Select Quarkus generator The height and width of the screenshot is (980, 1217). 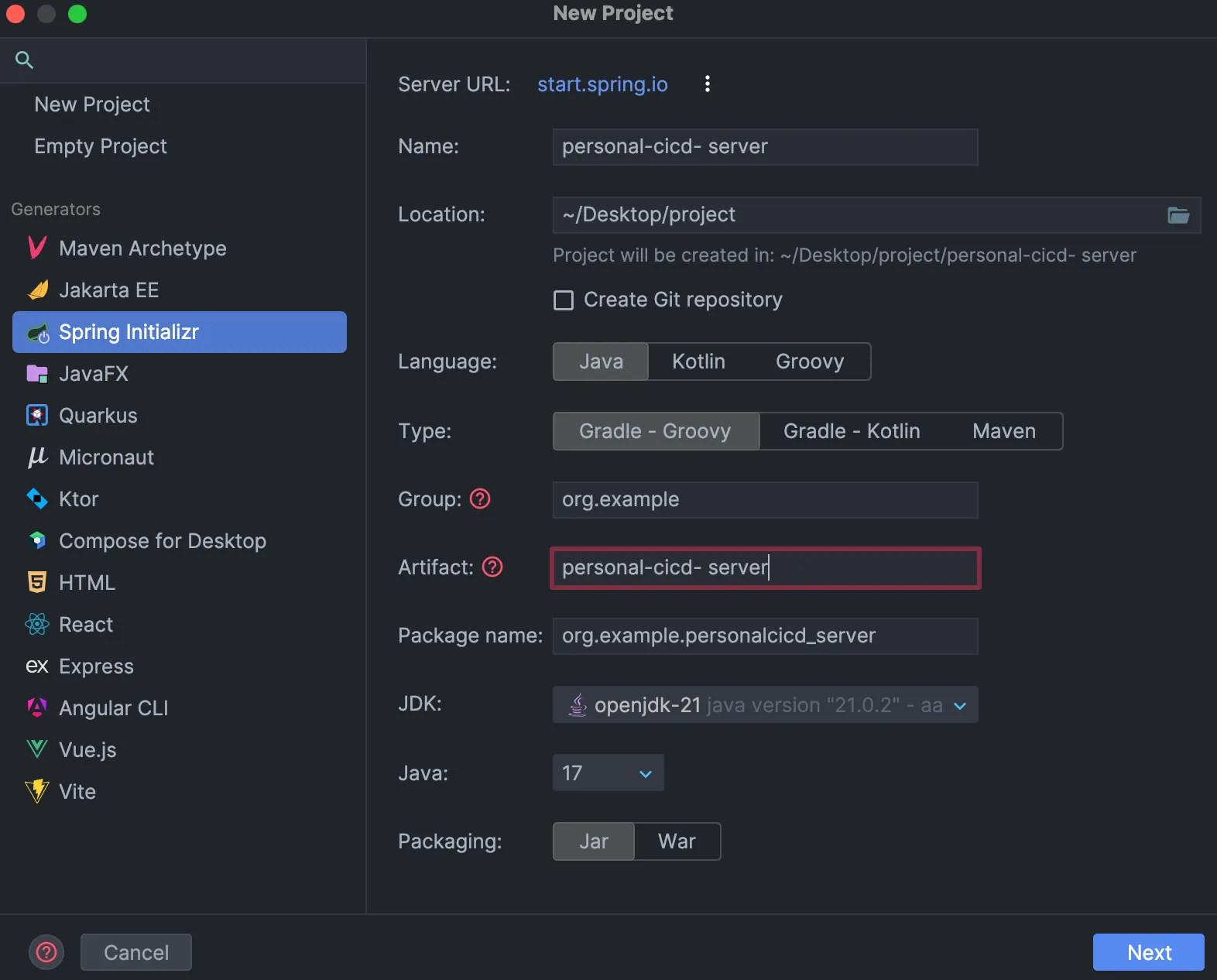pyautogui.click(x=180, y=416)
